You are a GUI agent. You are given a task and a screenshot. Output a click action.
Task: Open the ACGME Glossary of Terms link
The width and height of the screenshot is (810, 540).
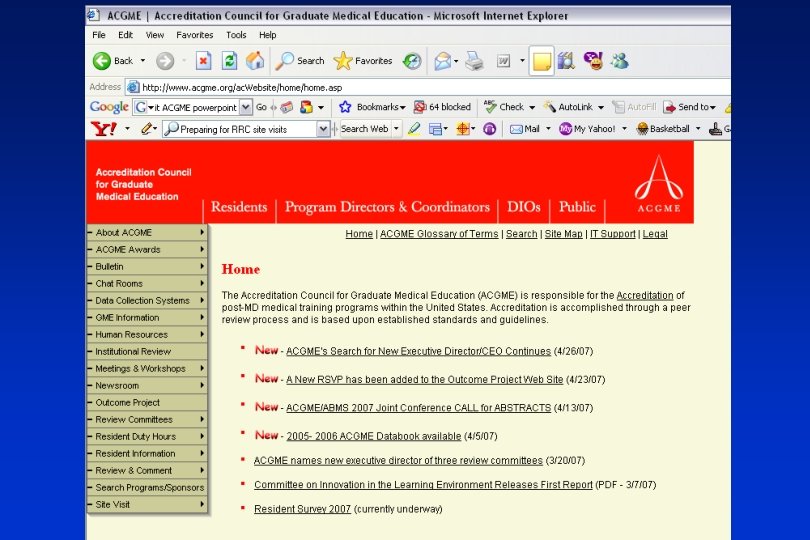point(439,234)
